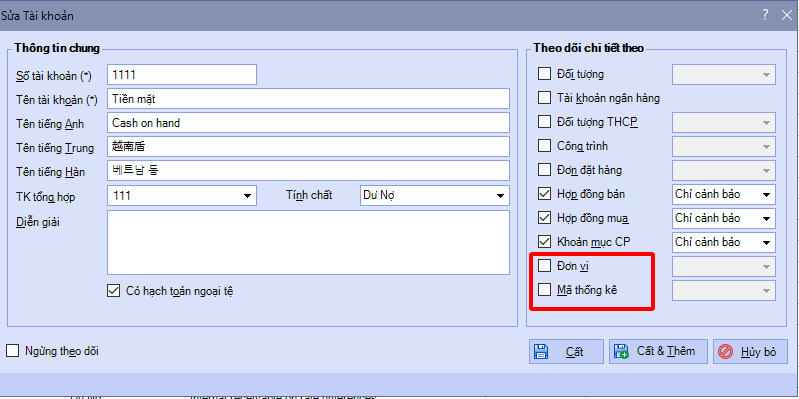This screenshot has width=799, height=399.
Task: Click the Cất & Thêm button
Action: coord(658,352)
